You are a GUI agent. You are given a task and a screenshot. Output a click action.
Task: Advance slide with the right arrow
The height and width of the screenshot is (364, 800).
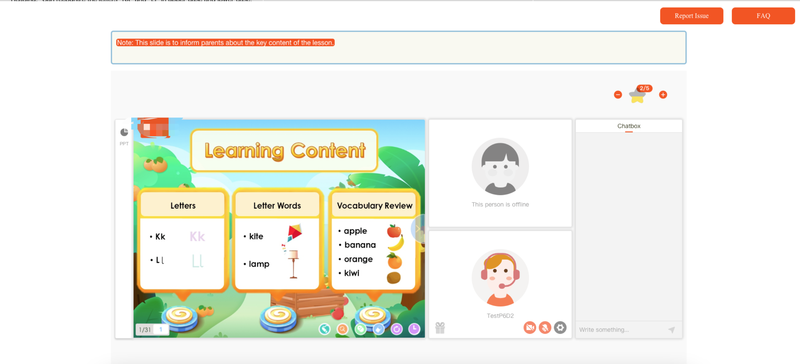coord(418,228)
